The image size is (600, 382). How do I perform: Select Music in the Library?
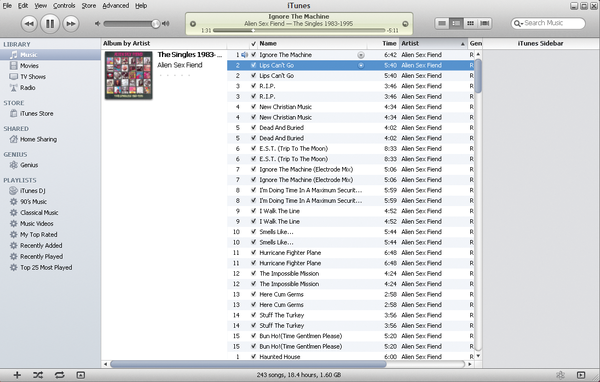(x=50, y=55)
